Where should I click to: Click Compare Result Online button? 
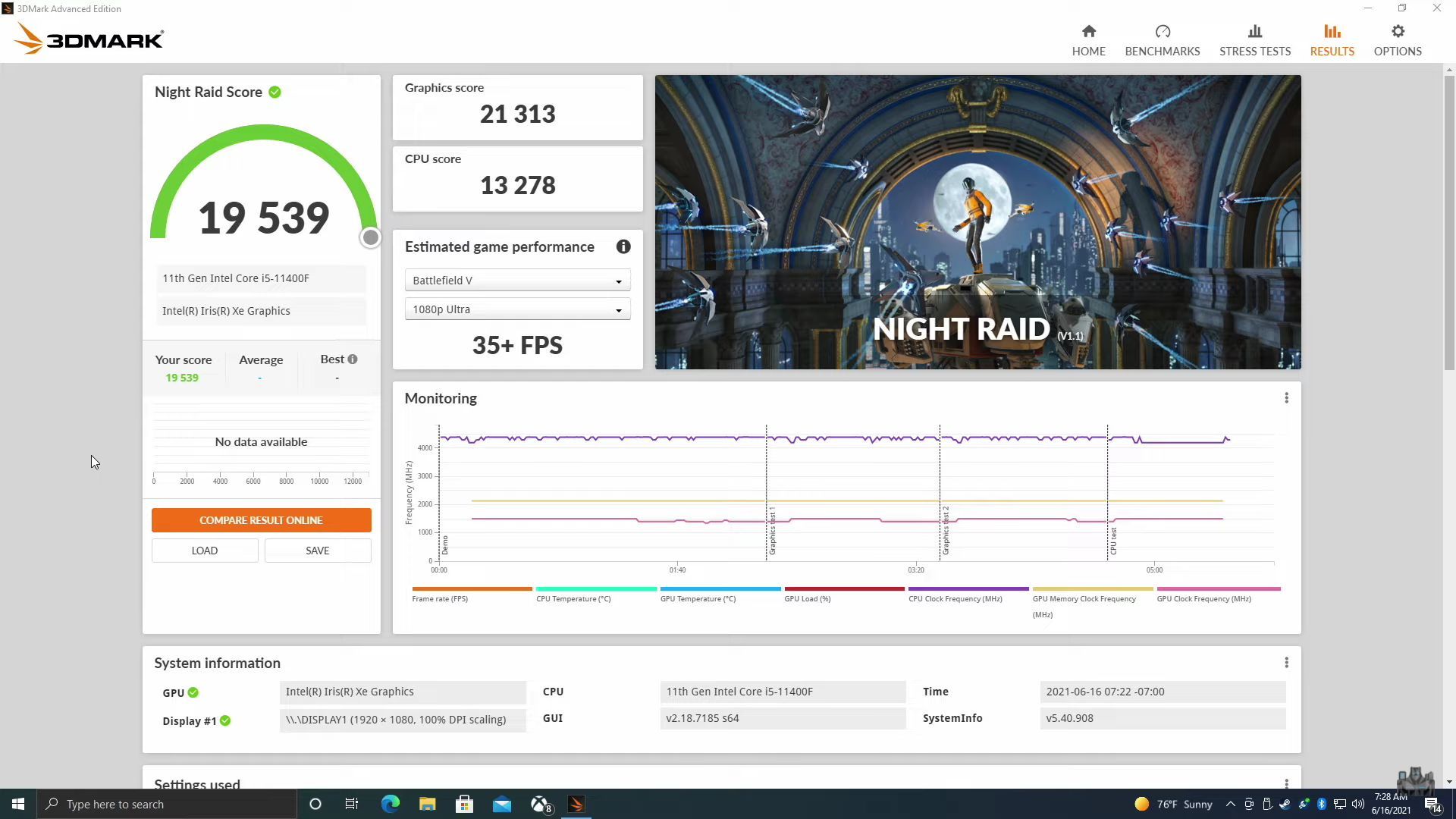point(261,520)
